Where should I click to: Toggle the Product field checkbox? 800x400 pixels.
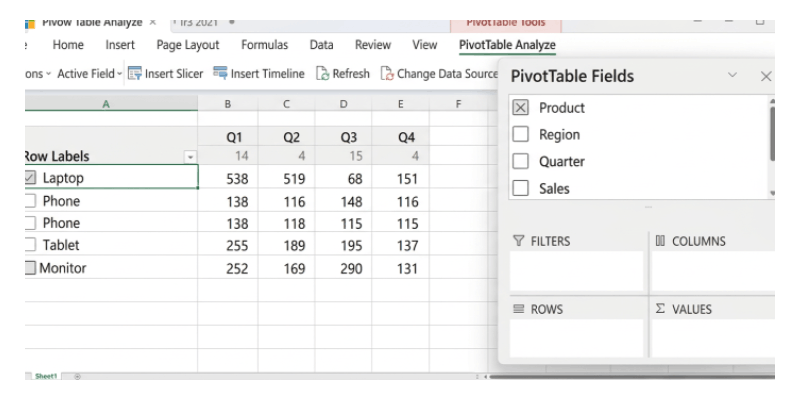coord(520,108)
